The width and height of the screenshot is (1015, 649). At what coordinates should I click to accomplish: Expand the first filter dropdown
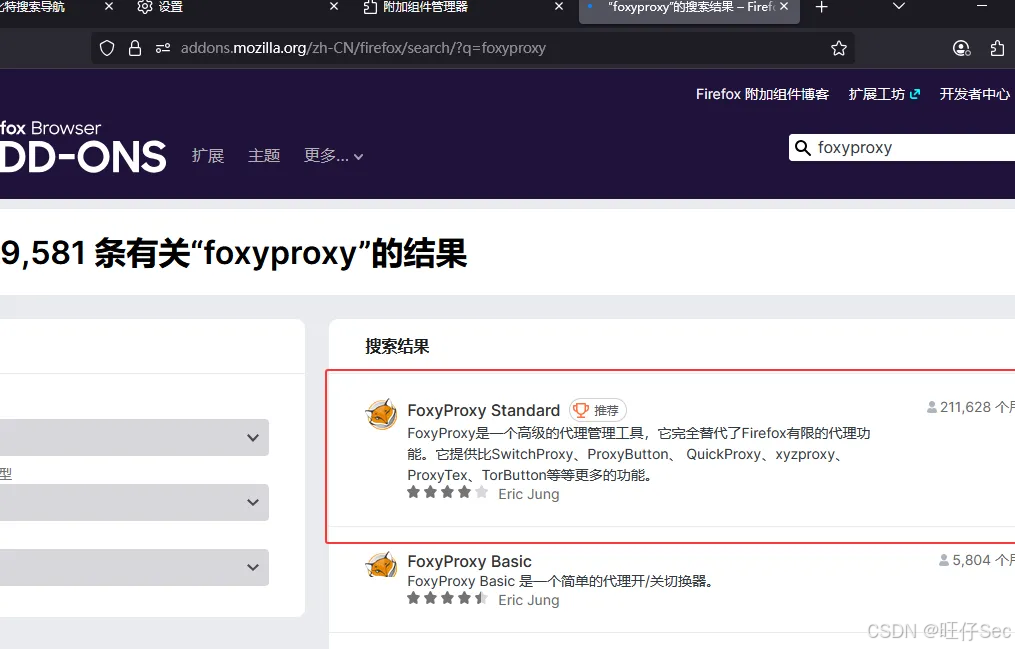tap(134, 437)
